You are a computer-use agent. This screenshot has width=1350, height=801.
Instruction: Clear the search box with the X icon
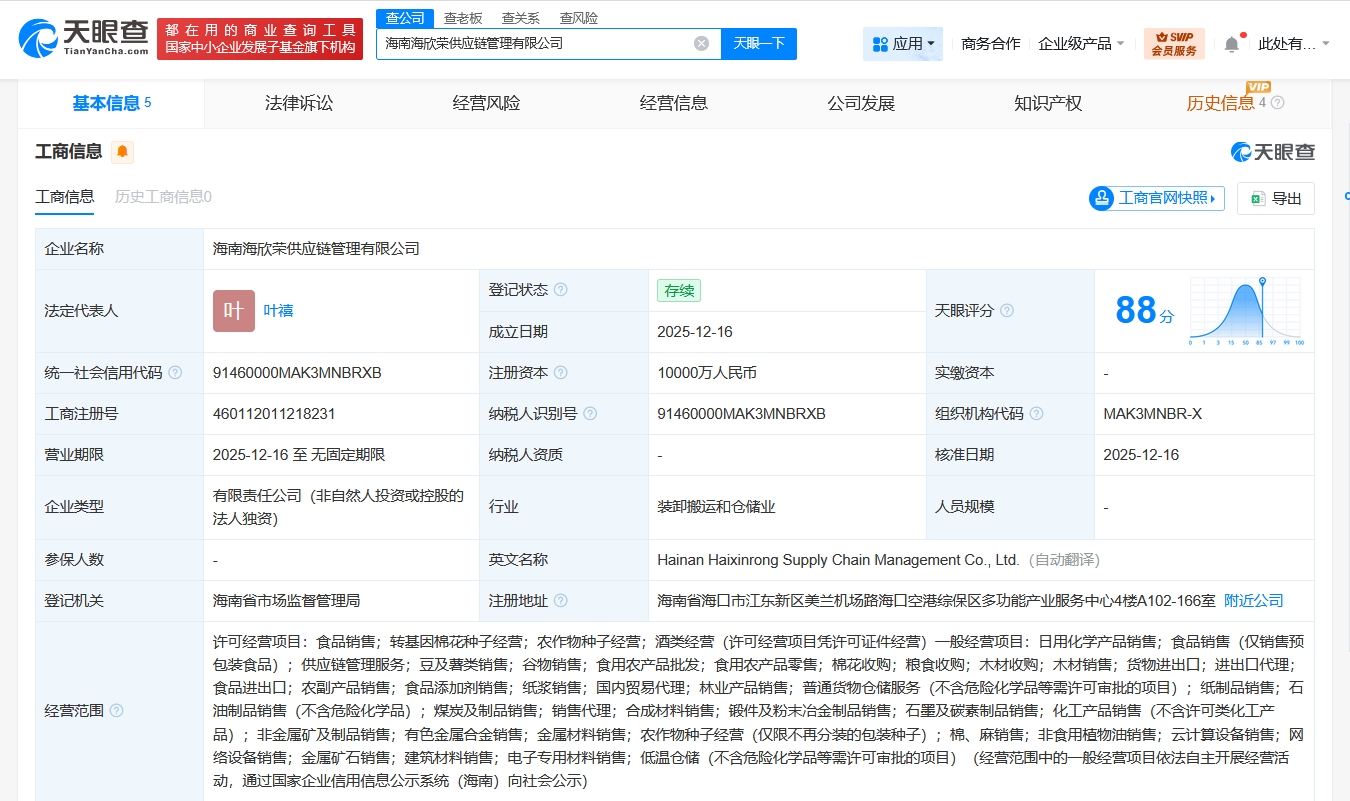click(x=701, y=43)
